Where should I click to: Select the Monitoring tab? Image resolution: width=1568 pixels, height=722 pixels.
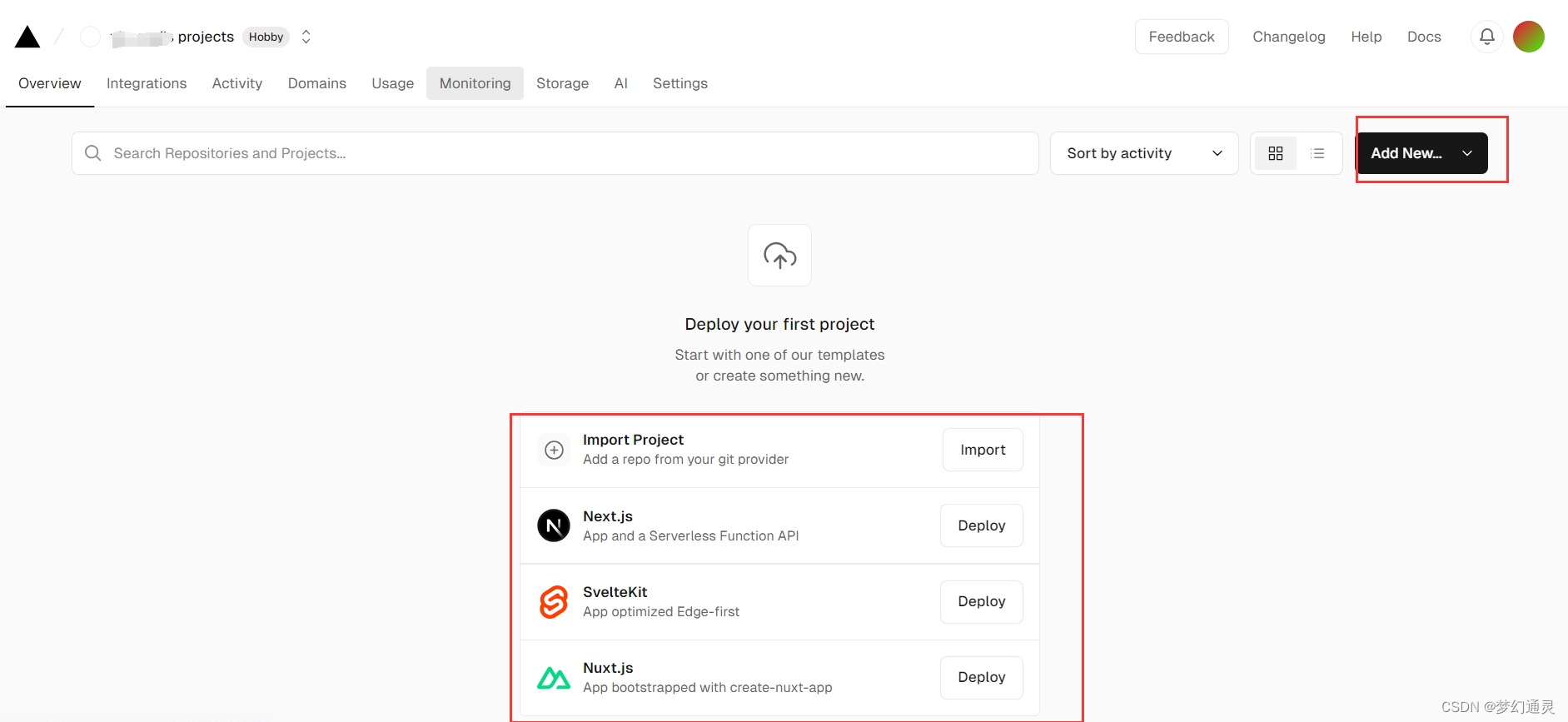[x=475, y=83]
